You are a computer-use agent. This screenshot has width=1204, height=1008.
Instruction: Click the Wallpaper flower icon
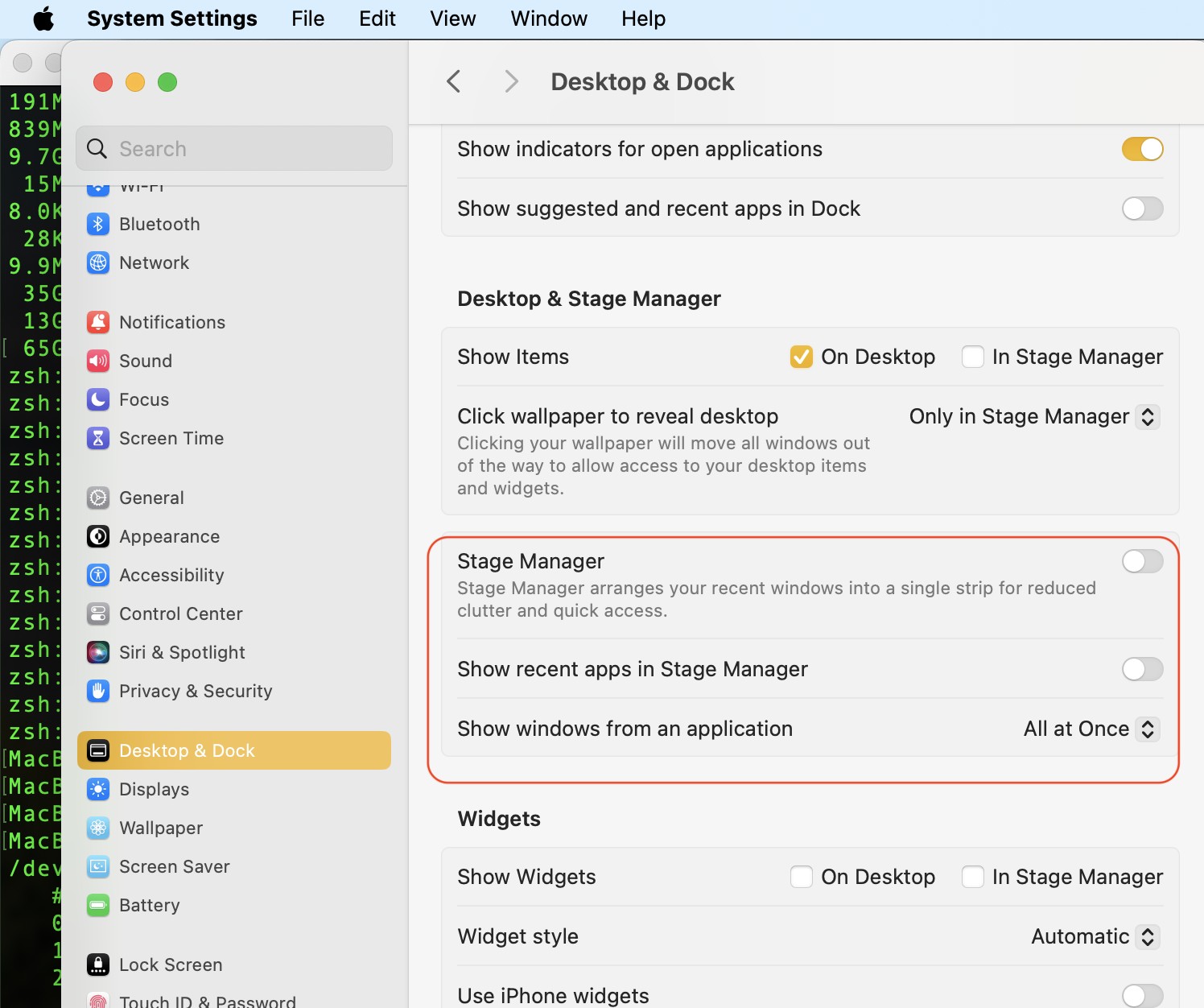pyautogui.click(x=98, y=828)
